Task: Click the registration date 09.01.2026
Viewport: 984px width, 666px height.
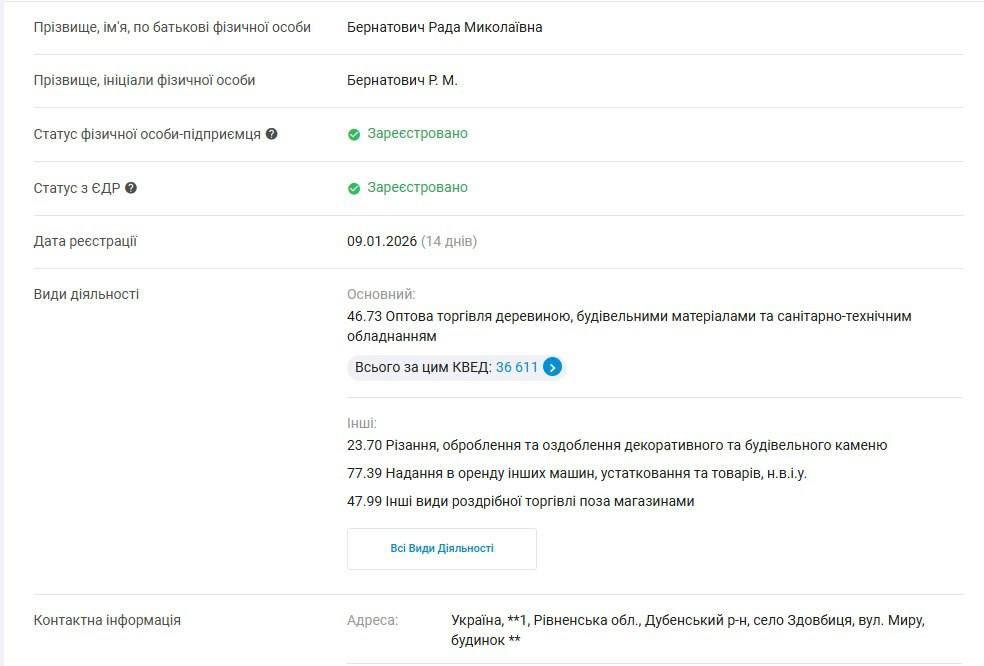Action: pyautogui.click(x=381, y=241)
